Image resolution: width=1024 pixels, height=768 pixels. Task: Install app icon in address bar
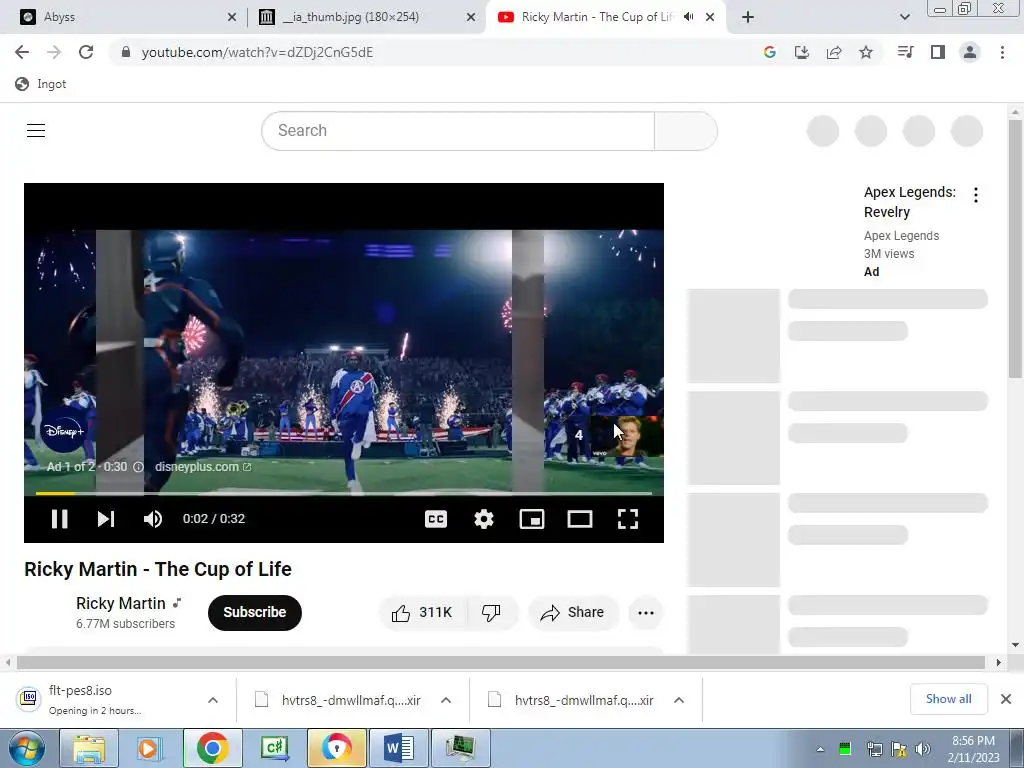click(x=801, y=52)
